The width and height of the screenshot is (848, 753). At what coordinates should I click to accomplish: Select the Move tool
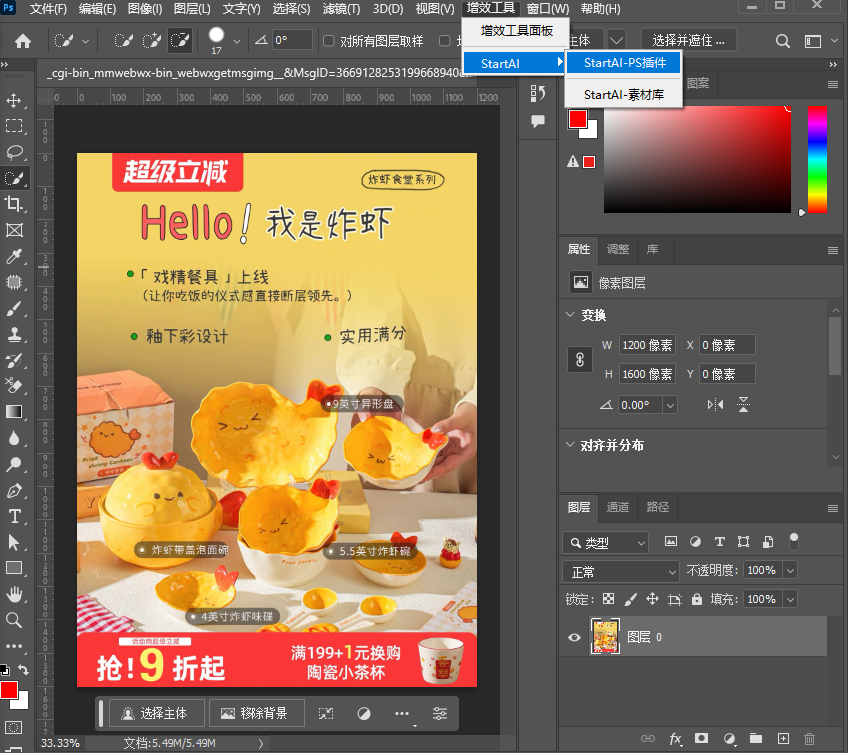(14, 101)
